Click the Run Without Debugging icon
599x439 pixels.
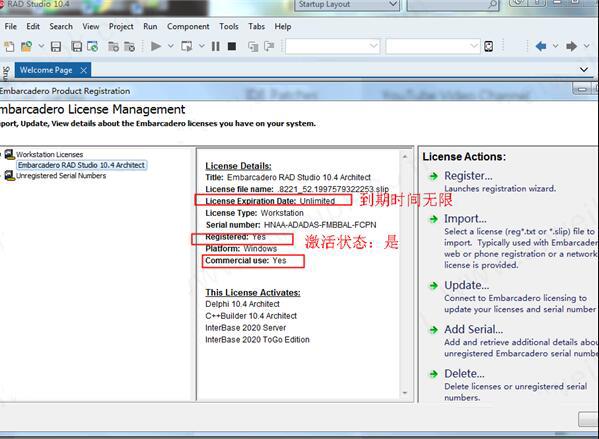pyautogui.click(x=187, y=46)
